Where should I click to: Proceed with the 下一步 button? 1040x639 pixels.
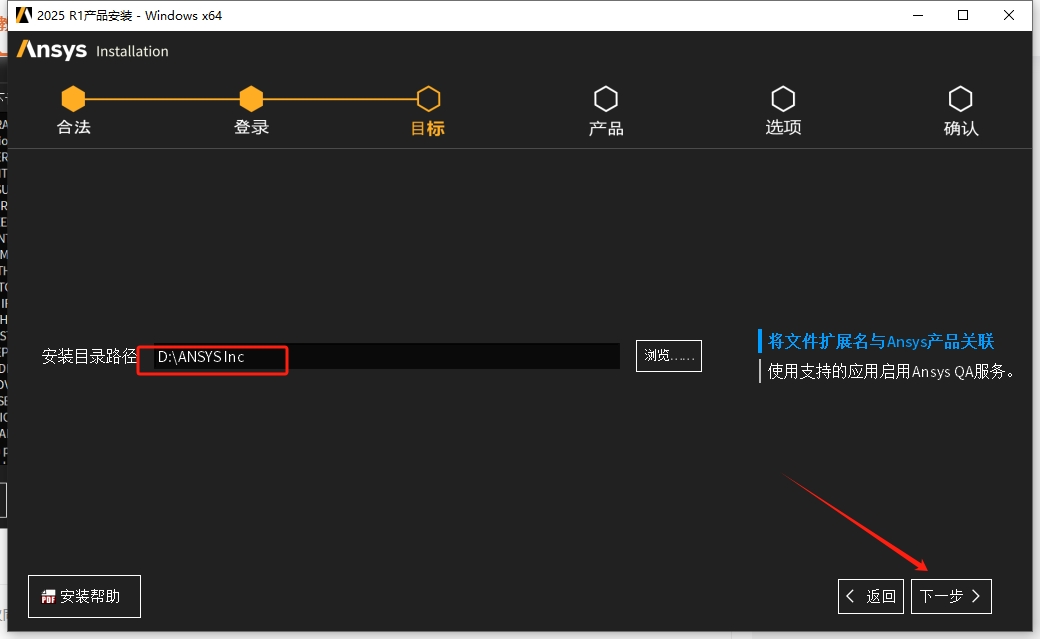(x=951, y=596)
